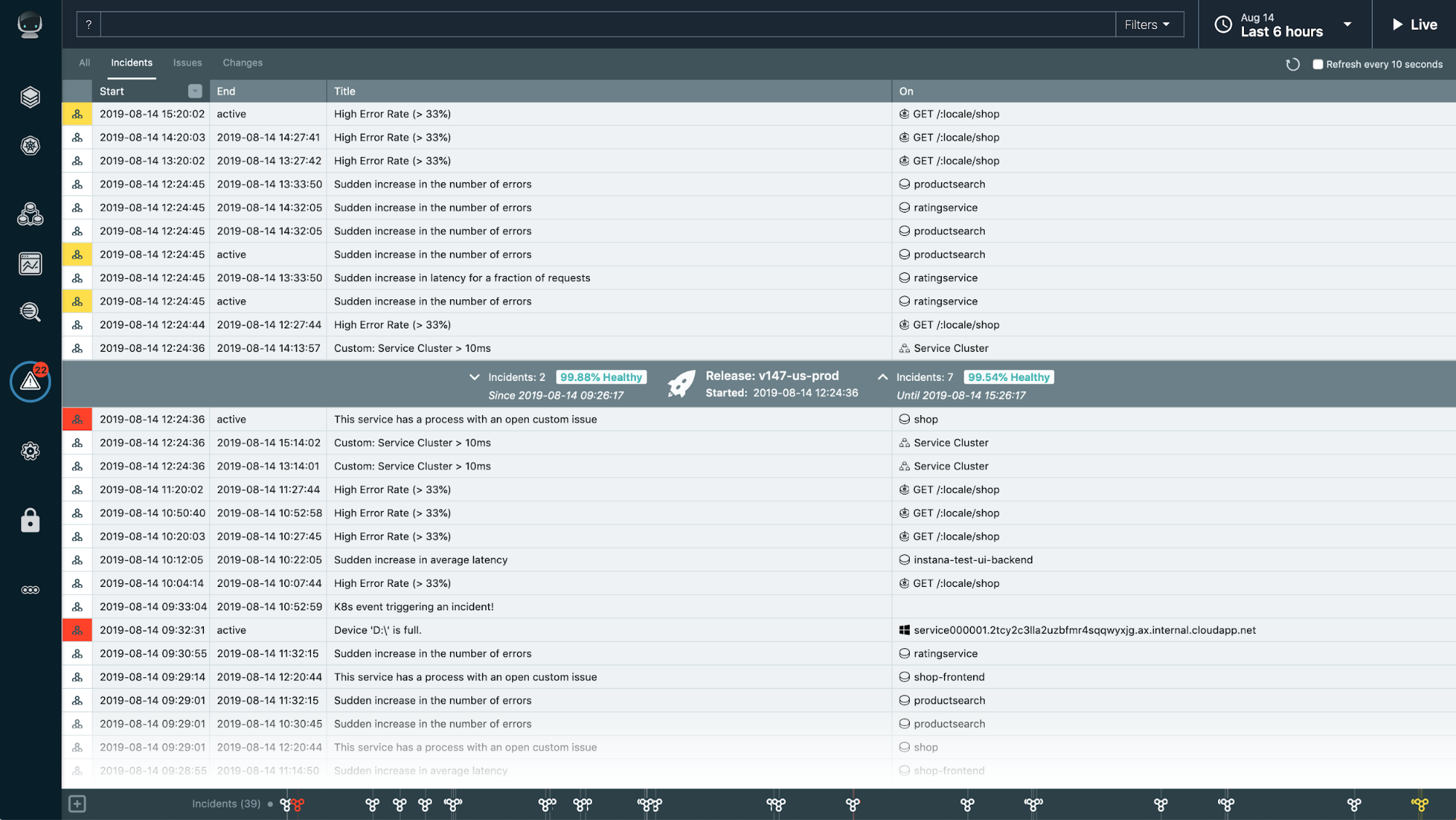The width and height of the screenshot is (1456, 820).
Task: Open the Settings gear in sidebar
Action: pyautogui.click(x=30, y=451)
